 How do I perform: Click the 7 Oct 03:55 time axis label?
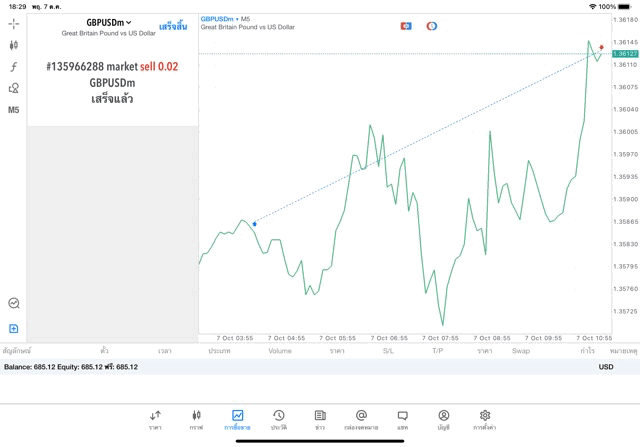pyautogui.click(x=235, y=338)
